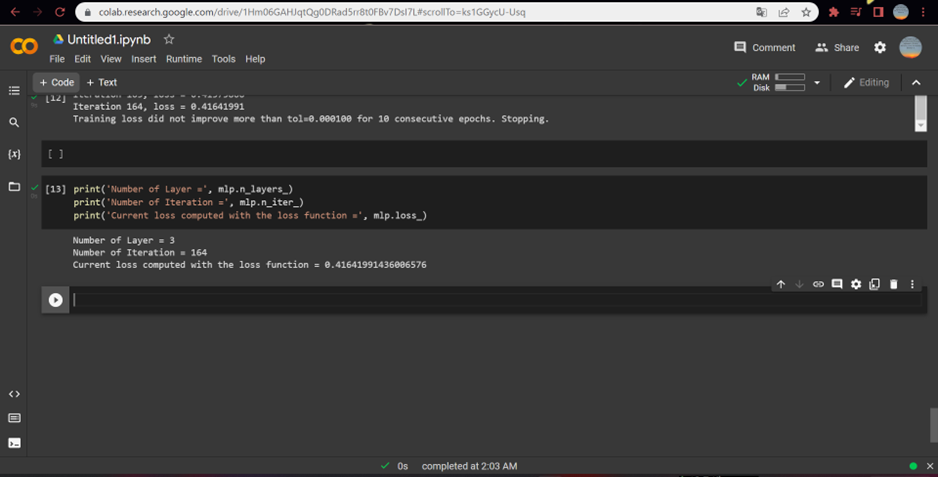Add a new Code cell
Viewport: 938px width, 477px height.
56,83
